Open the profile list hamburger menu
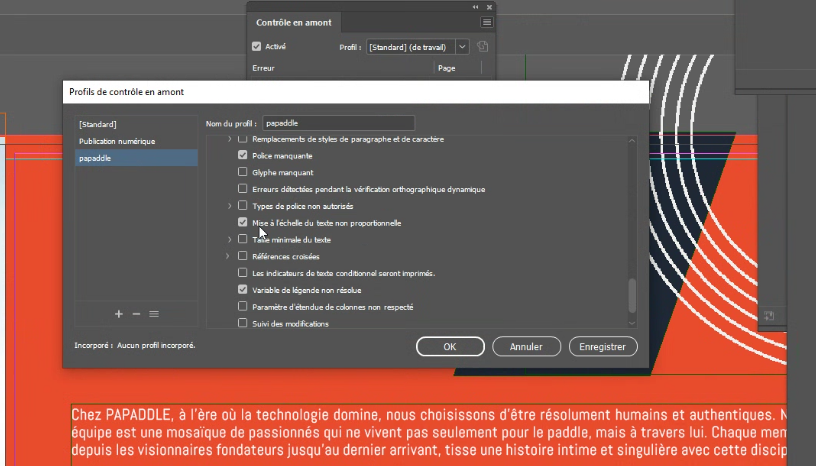This screenshot has width=816, height=466. [x=154, y=314]
